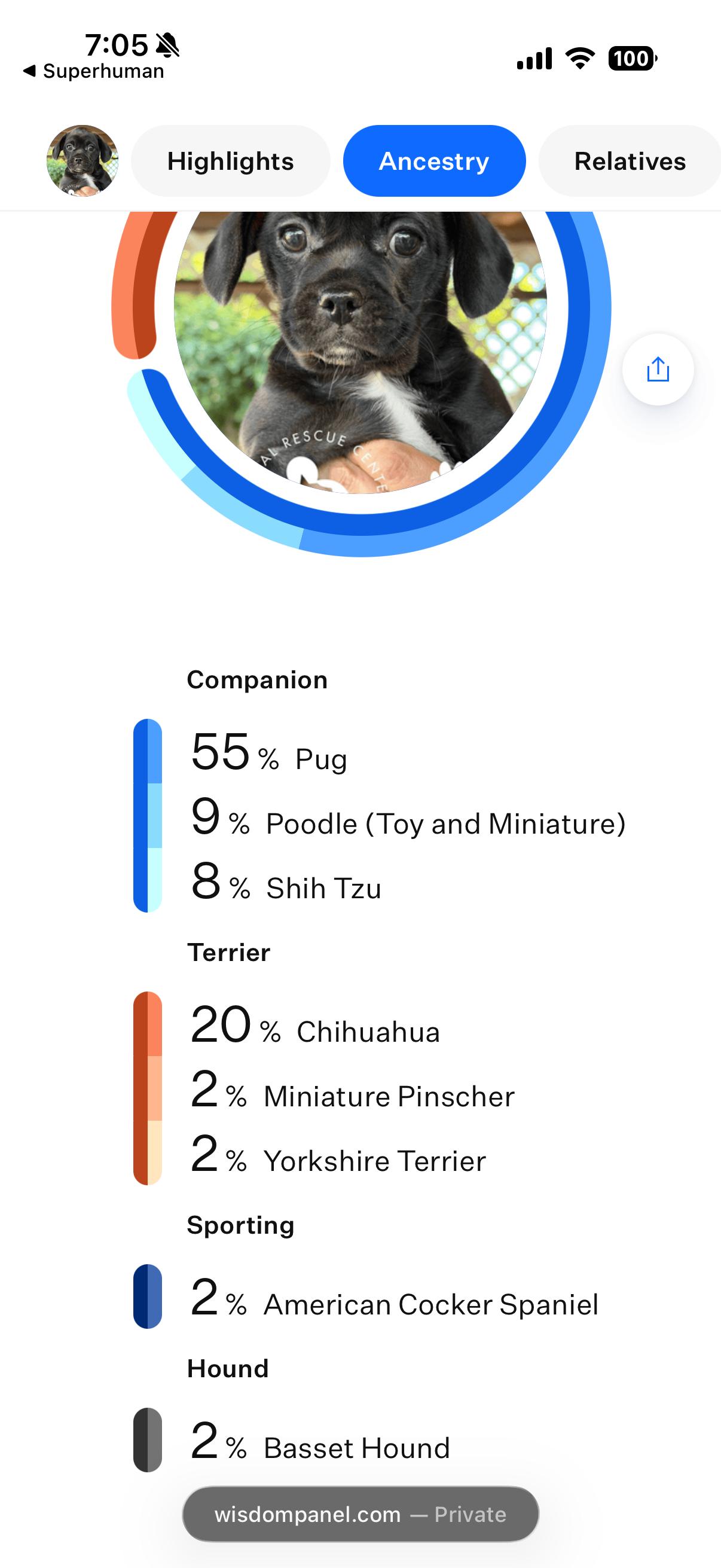This screenshot has height=1568, width=721.
Task: Click the orange Terrier color bar
Action: (x=147, y=1088)
